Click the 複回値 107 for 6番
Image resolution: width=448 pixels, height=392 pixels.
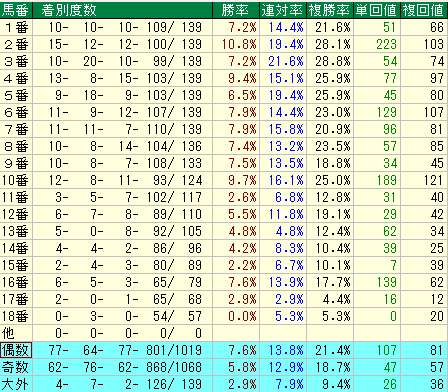[x=434, y=112]
